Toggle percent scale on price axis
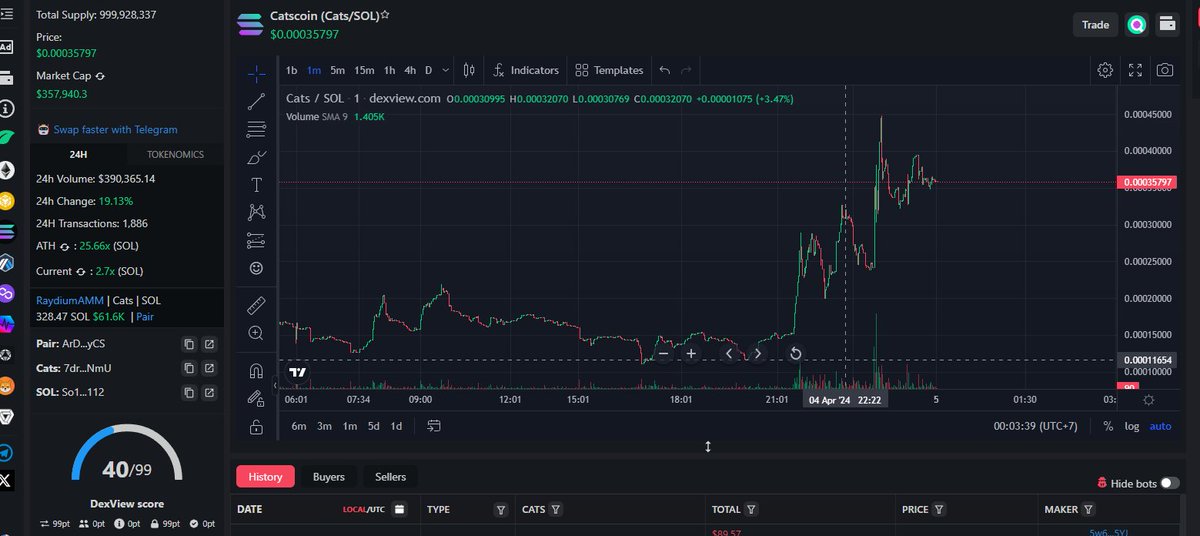 1108,426
